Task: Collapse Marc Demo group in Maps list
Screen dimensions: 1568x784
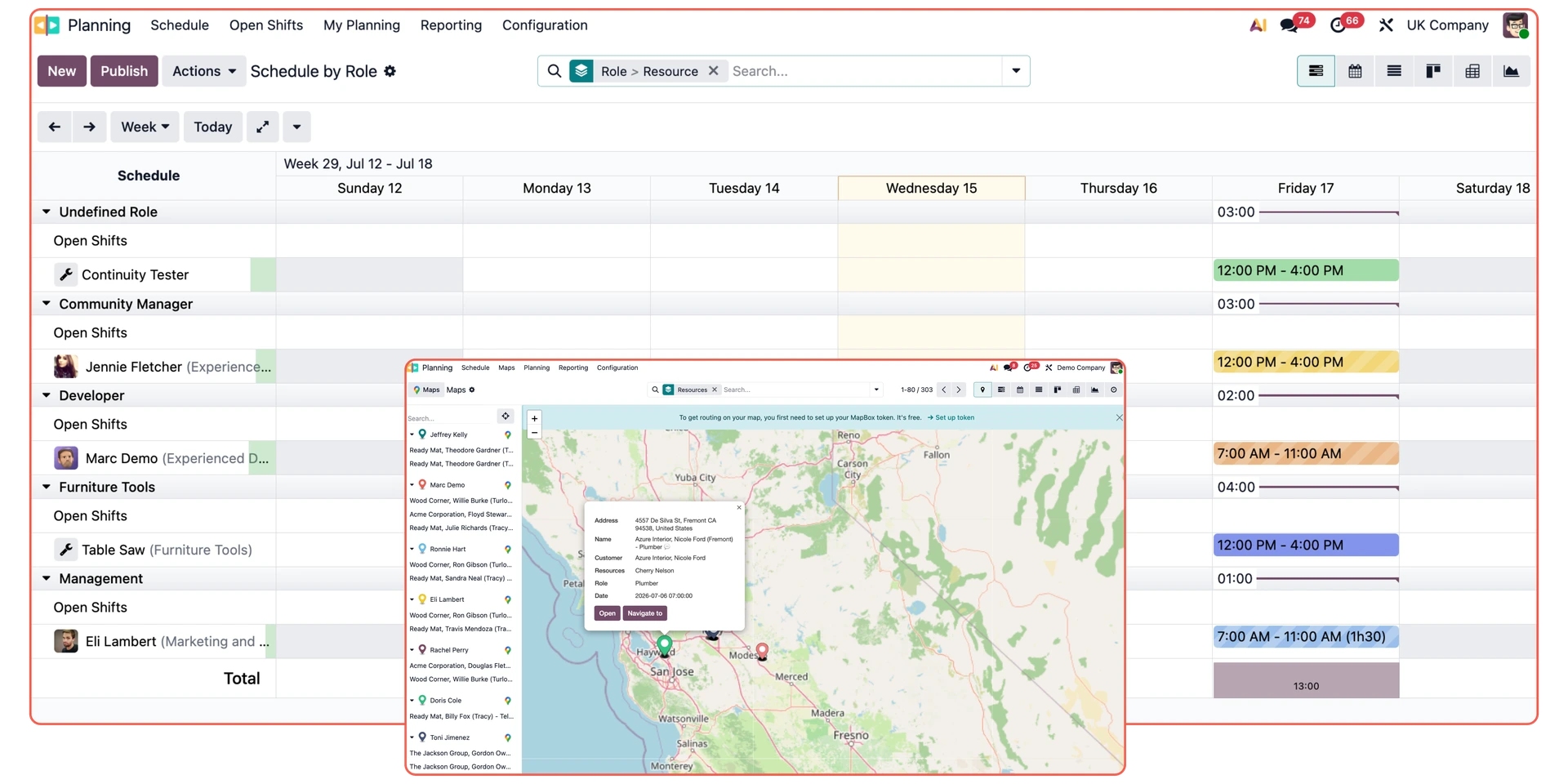Action: (x=412, y=485)
